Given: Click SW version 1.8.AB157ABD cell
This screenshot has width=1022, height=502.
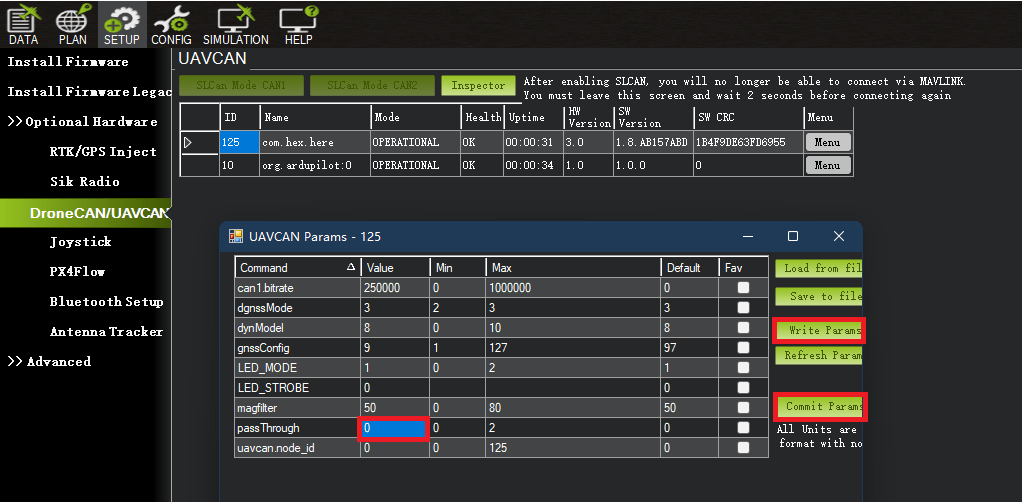Looking at the screenshot, I should coord(653,142).
